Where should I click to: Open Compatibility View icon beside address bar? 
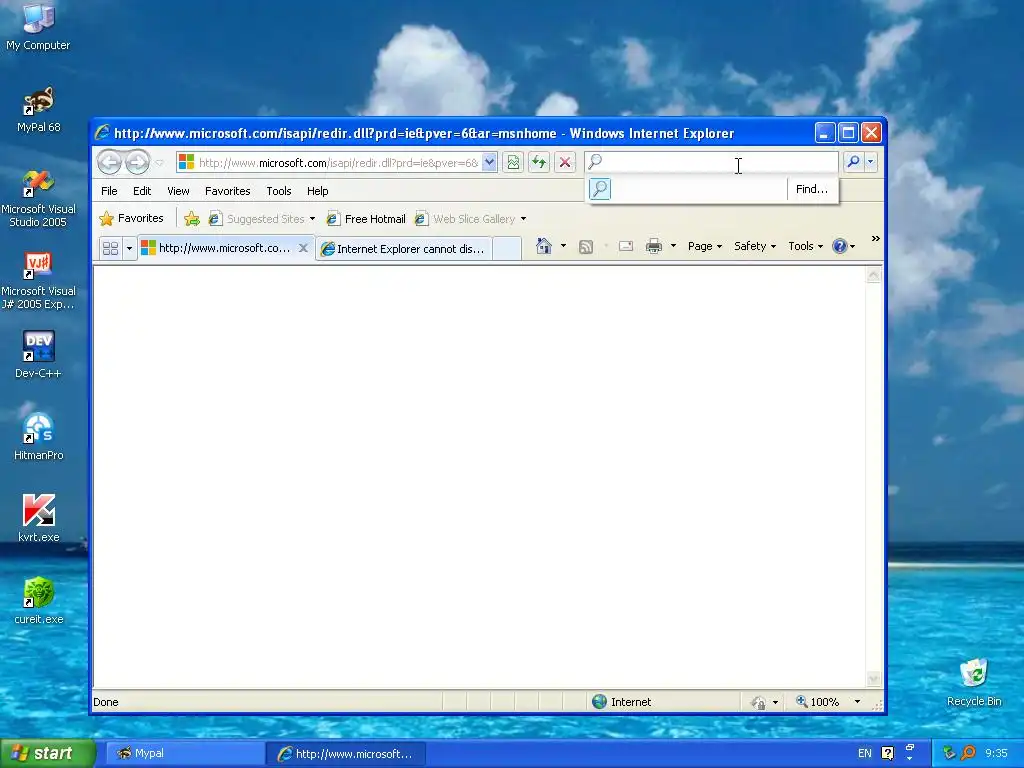click(x=513, y=163)
